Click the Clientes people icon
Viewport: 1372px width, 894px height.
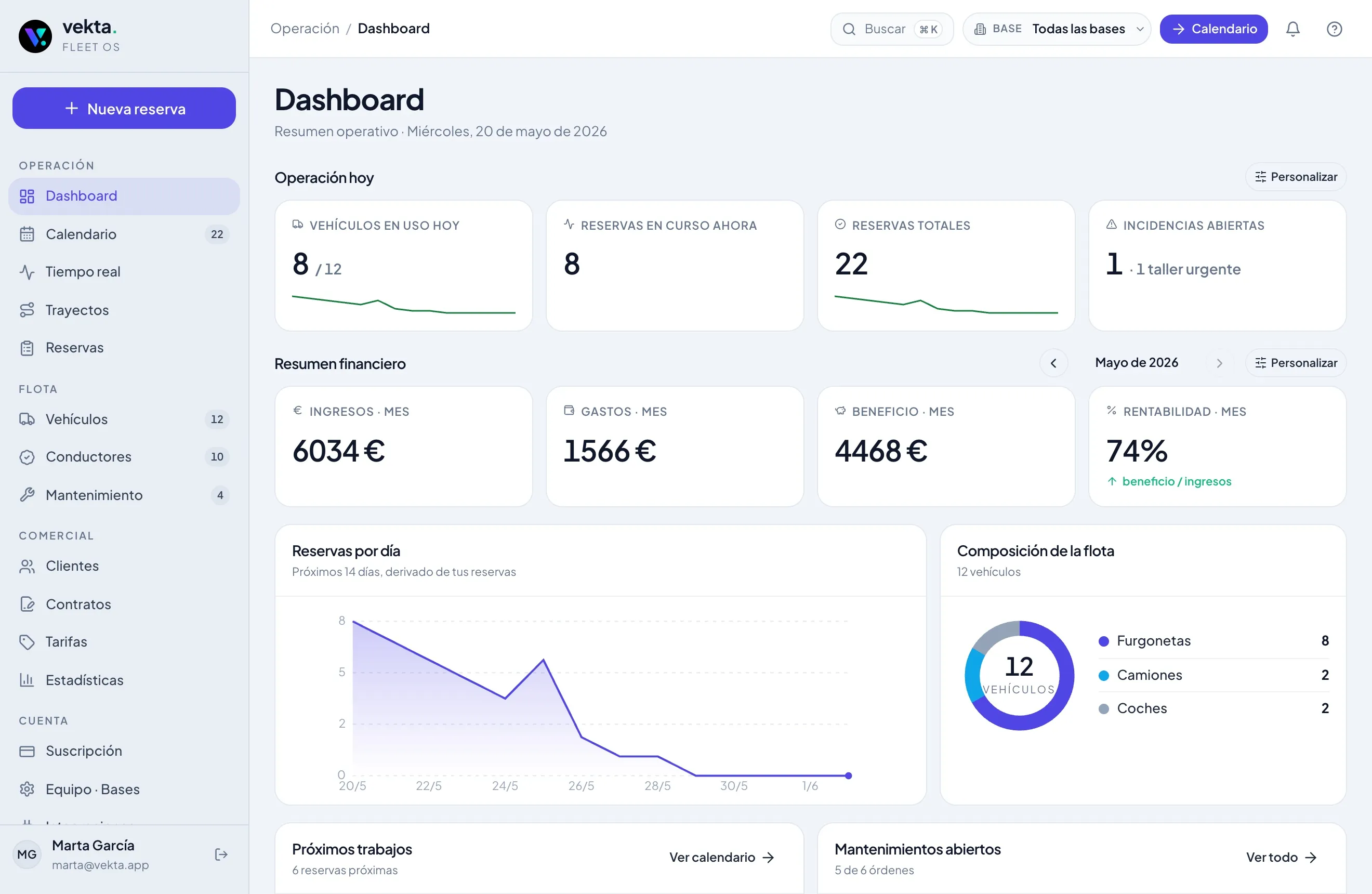point(27,566)
